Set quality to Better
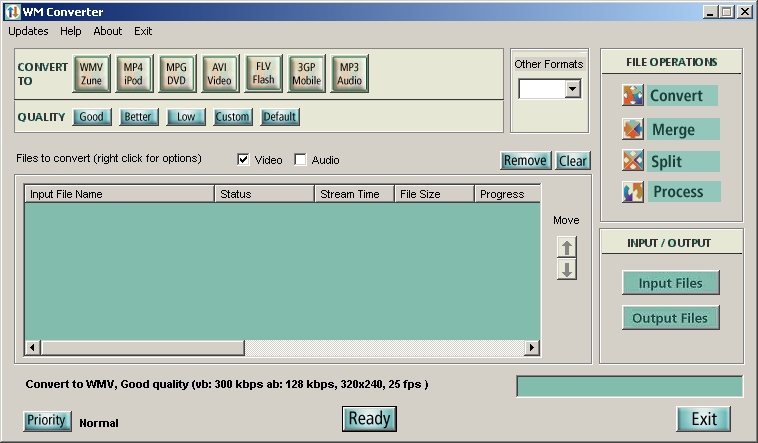Image resolution: width=758 pixels, height=443 pixels. pos(138,117)
